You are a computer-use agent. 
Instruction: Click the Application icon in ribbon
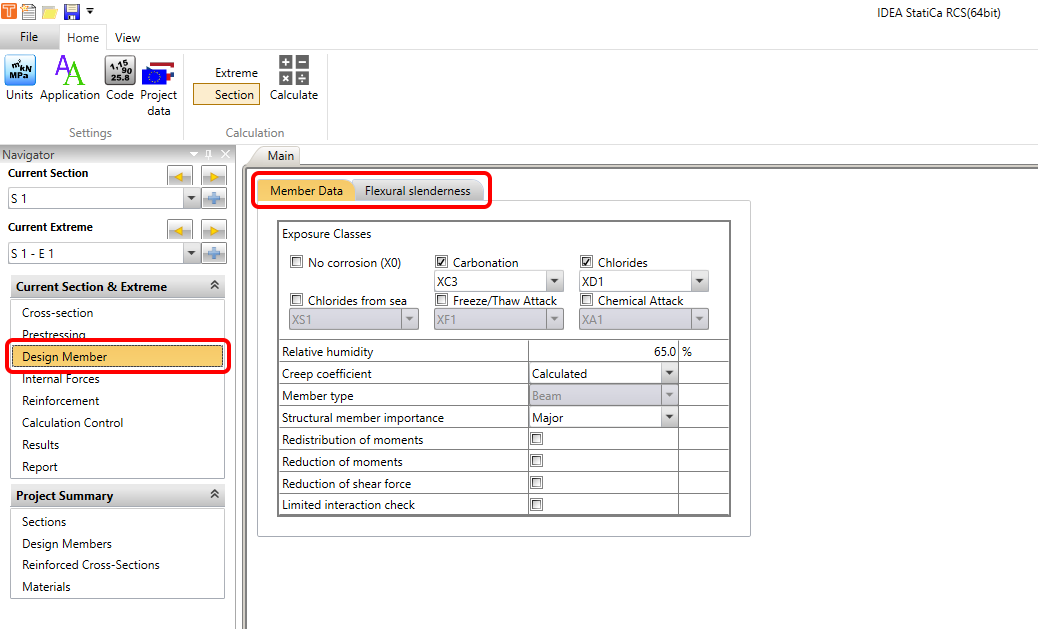69,72
